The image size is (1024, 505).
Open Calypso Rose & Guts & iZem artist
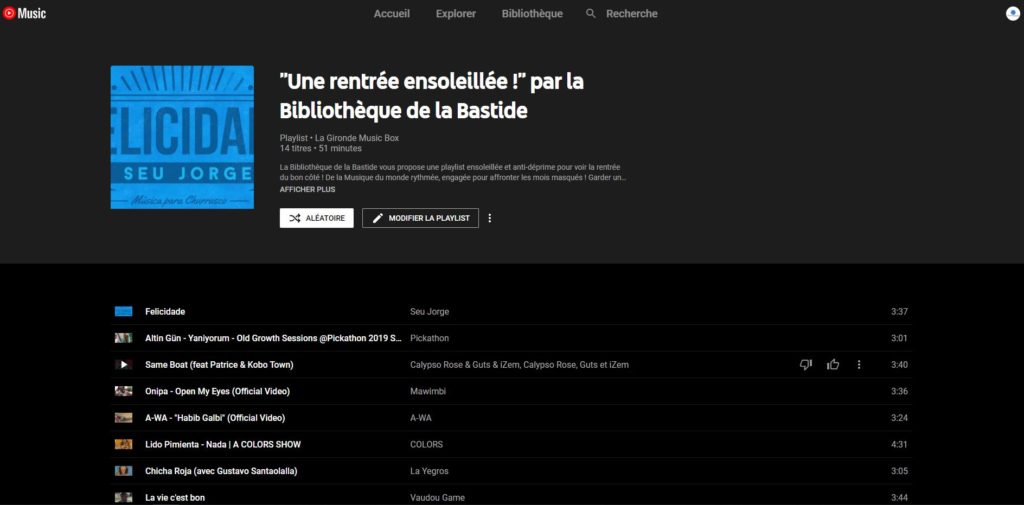point(519,365)
